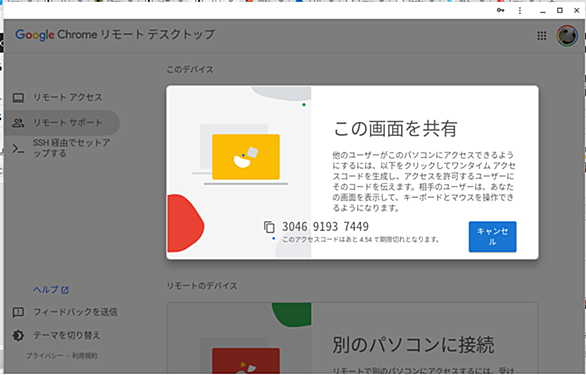This screenshot has width=586, height=375.
Task: Click the laptop icon beside リモート アクセス
Action: click(x=18, y=98)
